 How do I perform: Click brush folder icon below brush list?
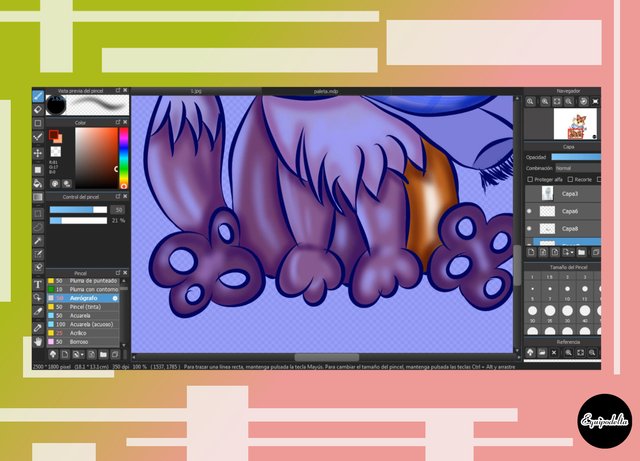[x=103, y=354]
